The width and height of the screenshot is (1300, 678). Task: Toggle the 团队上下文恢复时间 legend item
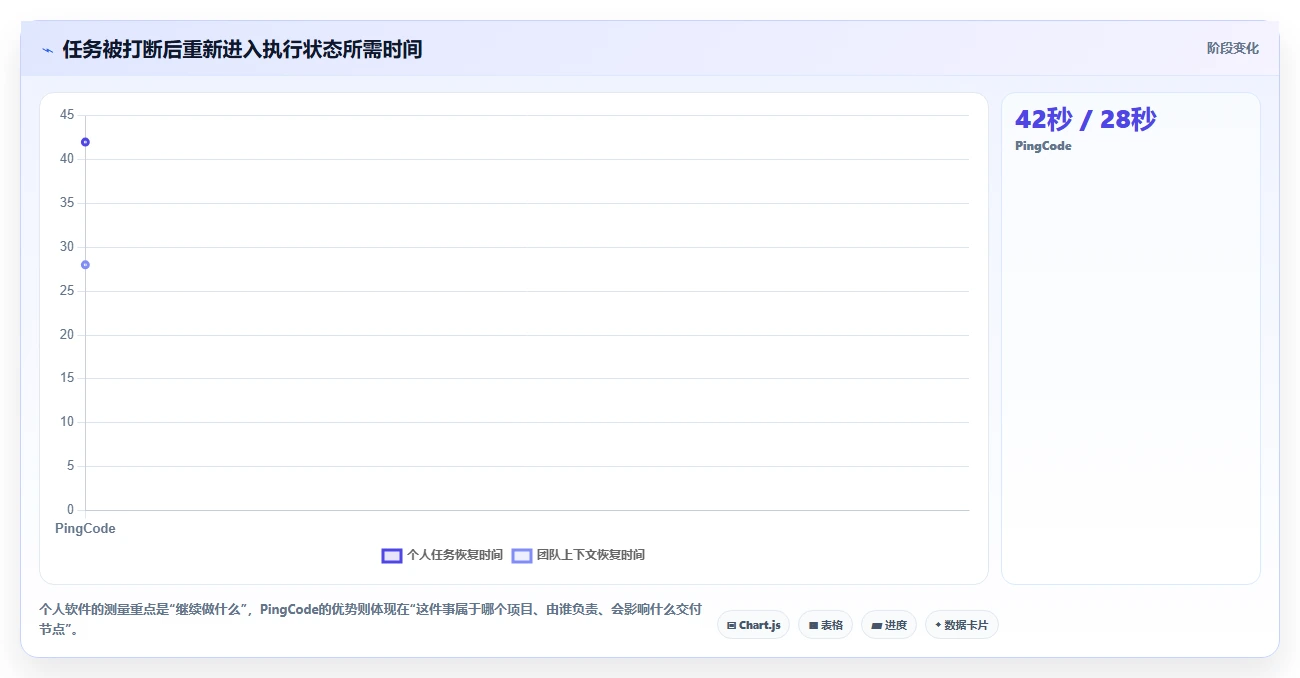click(578, 555)
